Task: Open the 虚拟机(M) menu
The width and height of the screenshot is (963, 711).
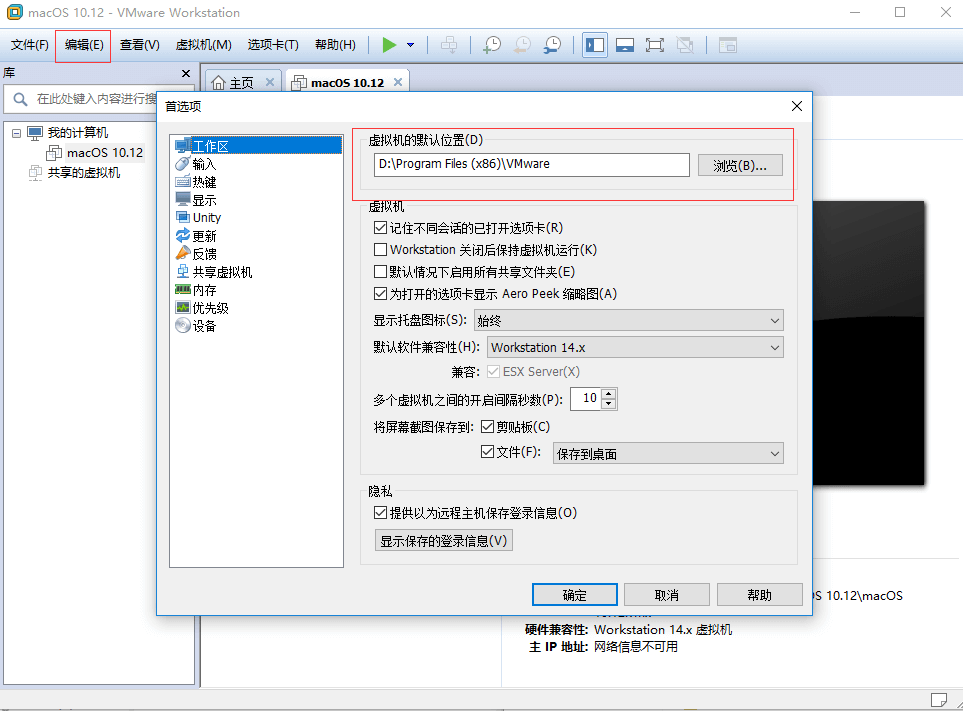Action: [x=203, y=45]
